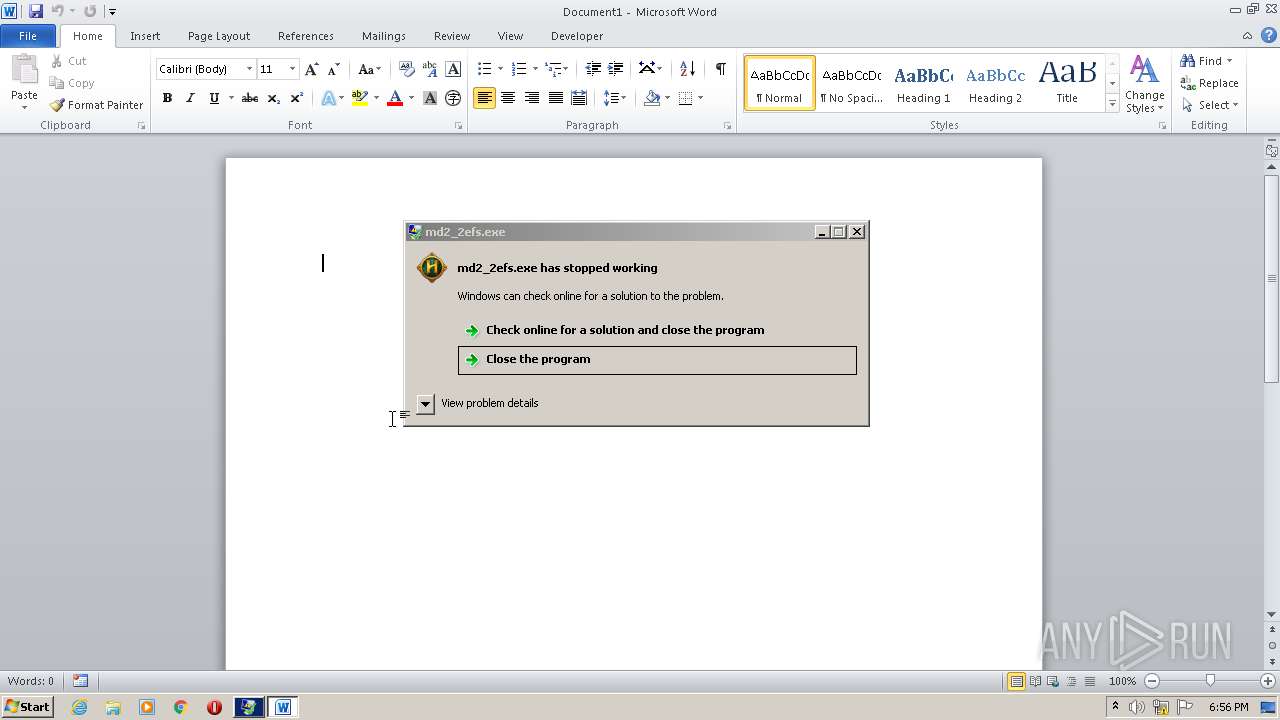Image resolution: width=1280 pixels, height=720 pixels.
Task: Toggle Underline formatting
Action: coord(214,98)
